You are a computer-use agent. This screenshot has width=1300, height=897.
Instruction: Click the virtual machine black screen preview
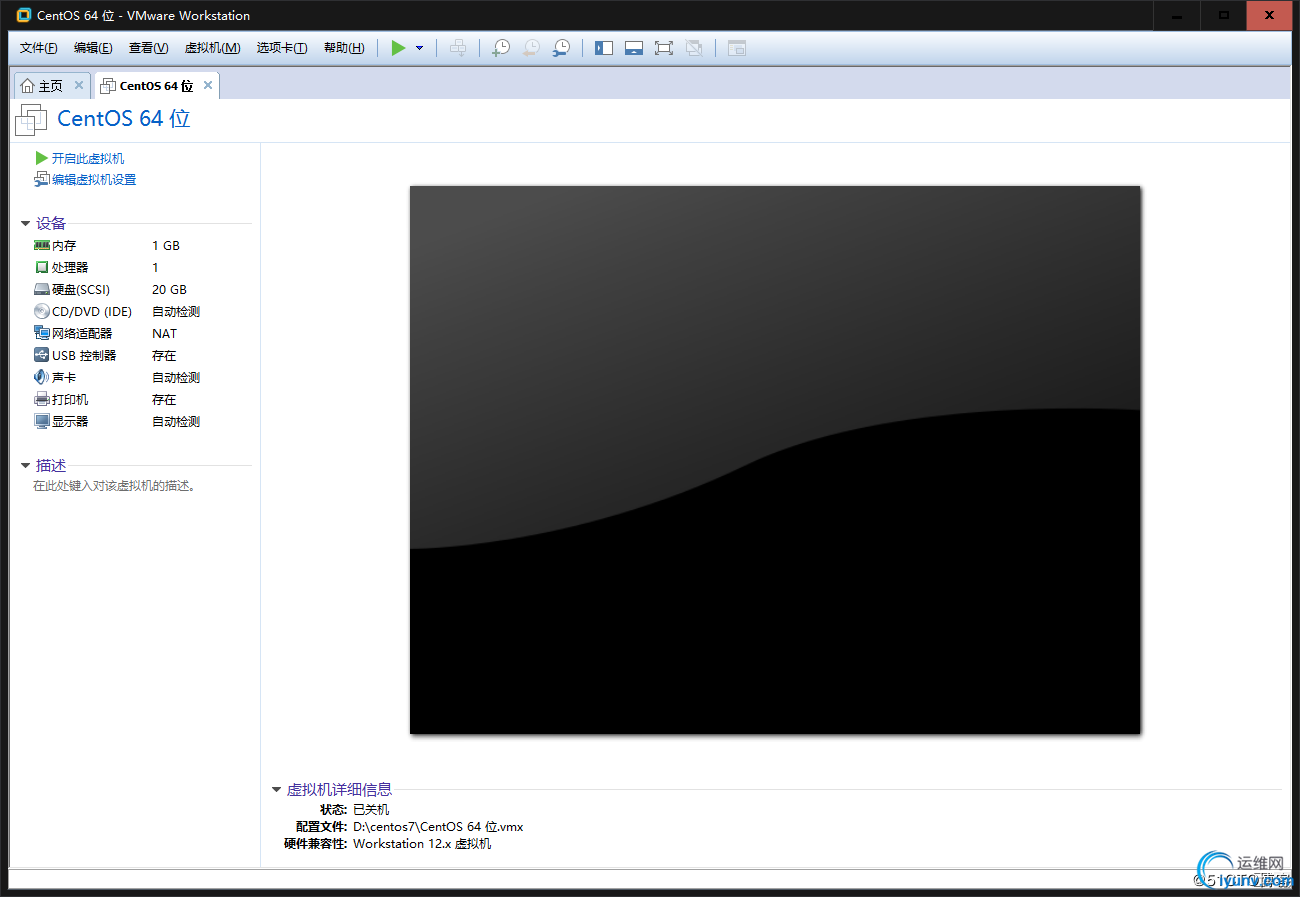click(775, 460)
